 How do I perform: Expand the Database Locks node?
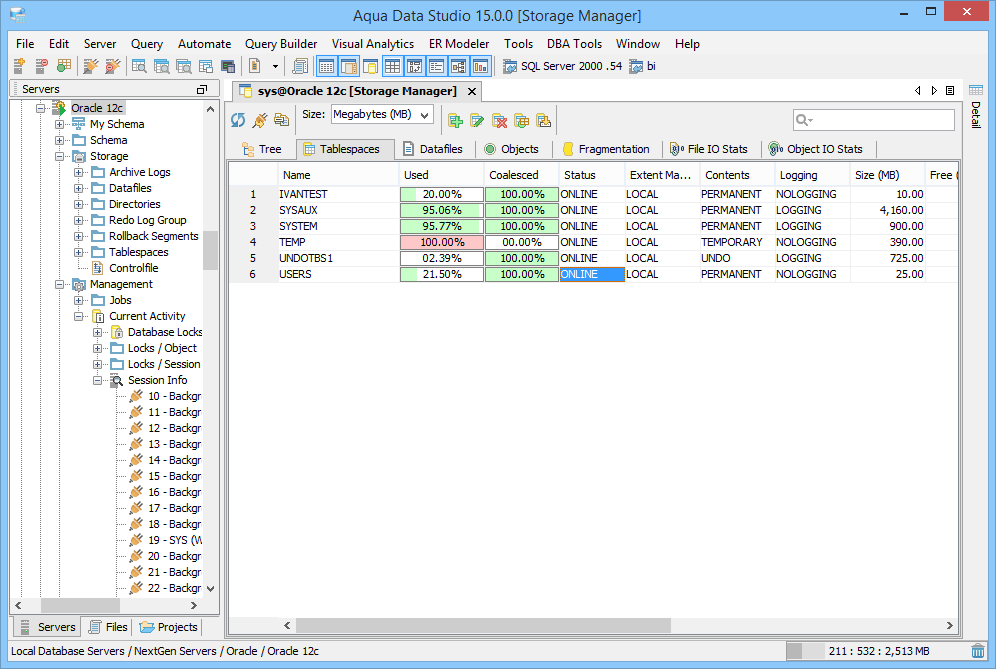tap(97, 332)
